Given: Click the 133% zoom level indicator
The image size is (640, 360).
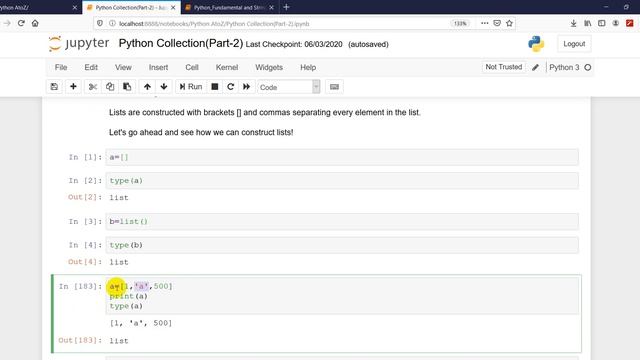Looking at the screenshot, I should pos(460,24).
